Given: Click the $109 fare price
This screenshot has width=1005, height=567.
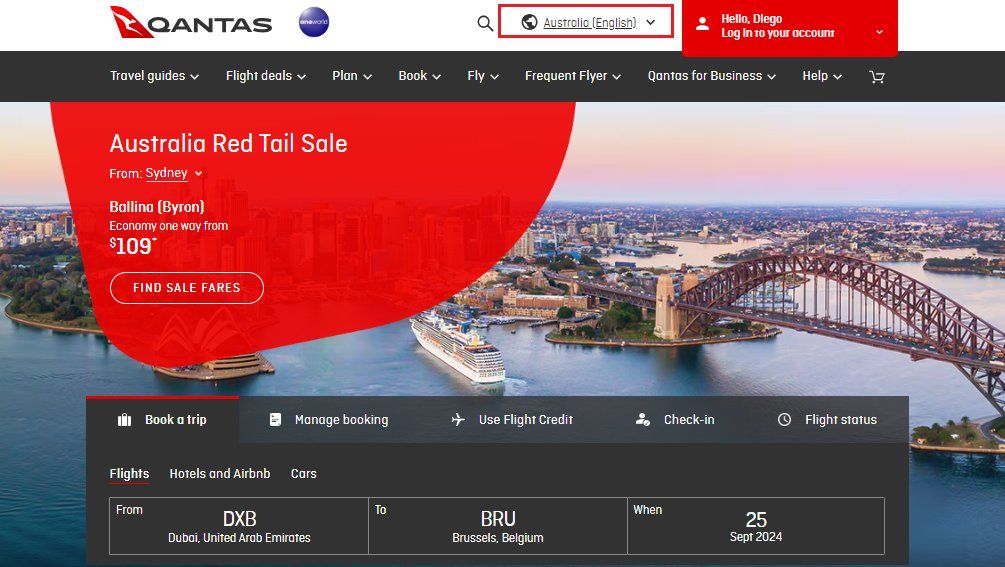Looking at the screenshot, I should pyautogui.click(x=133, y=246).
